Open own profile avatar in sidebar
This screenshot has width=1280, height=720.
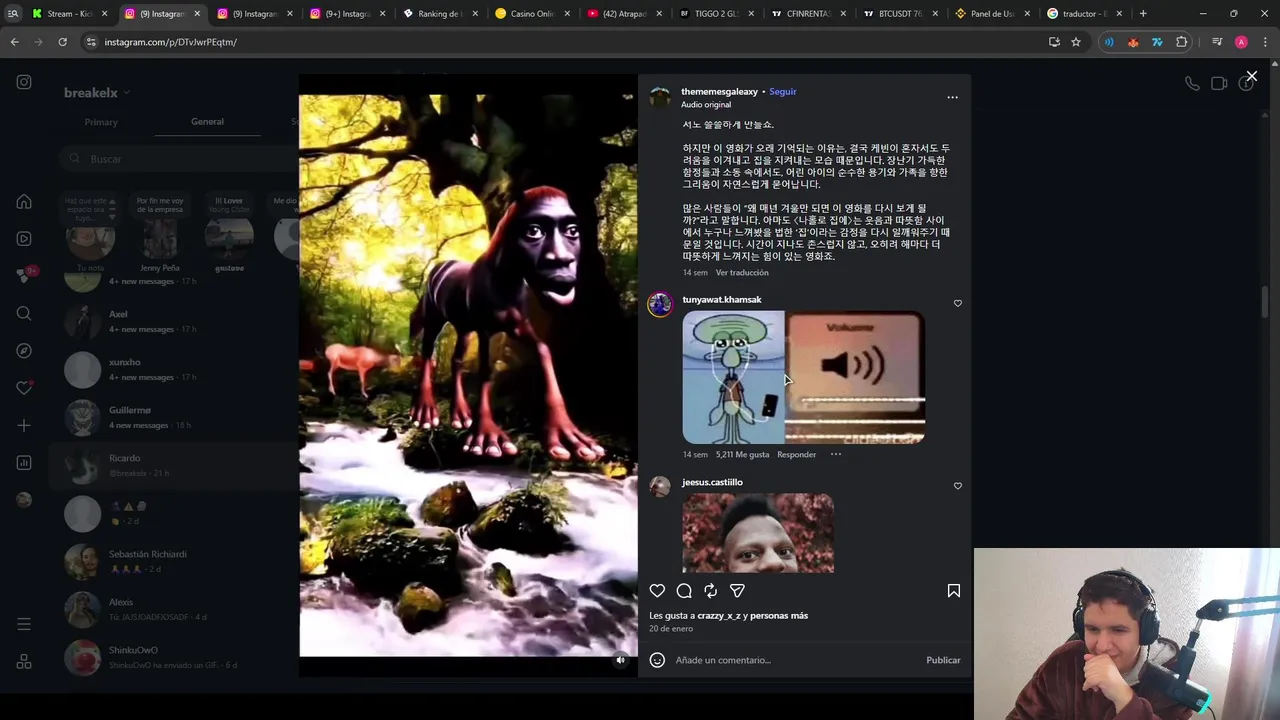[x=24, y=500]
